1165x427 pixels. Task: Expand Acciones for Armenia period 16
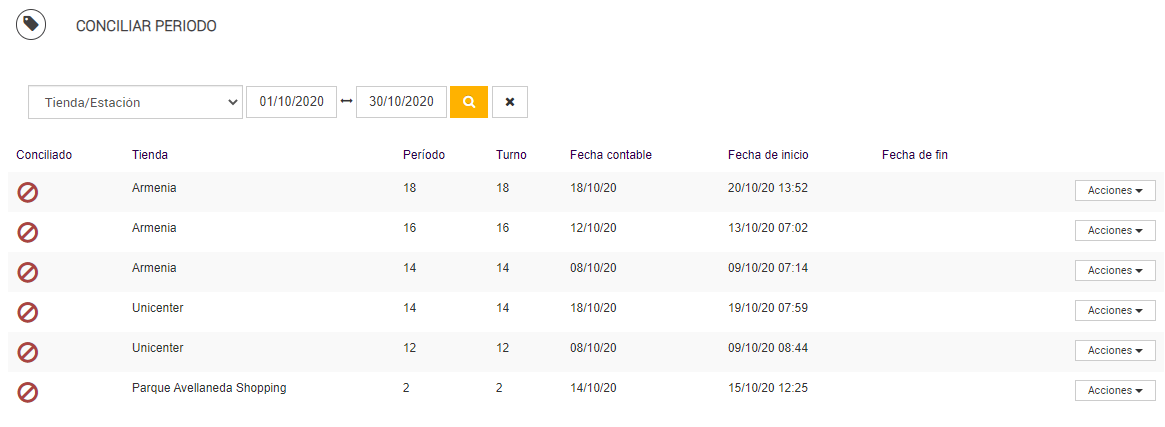click(1115, 230)
